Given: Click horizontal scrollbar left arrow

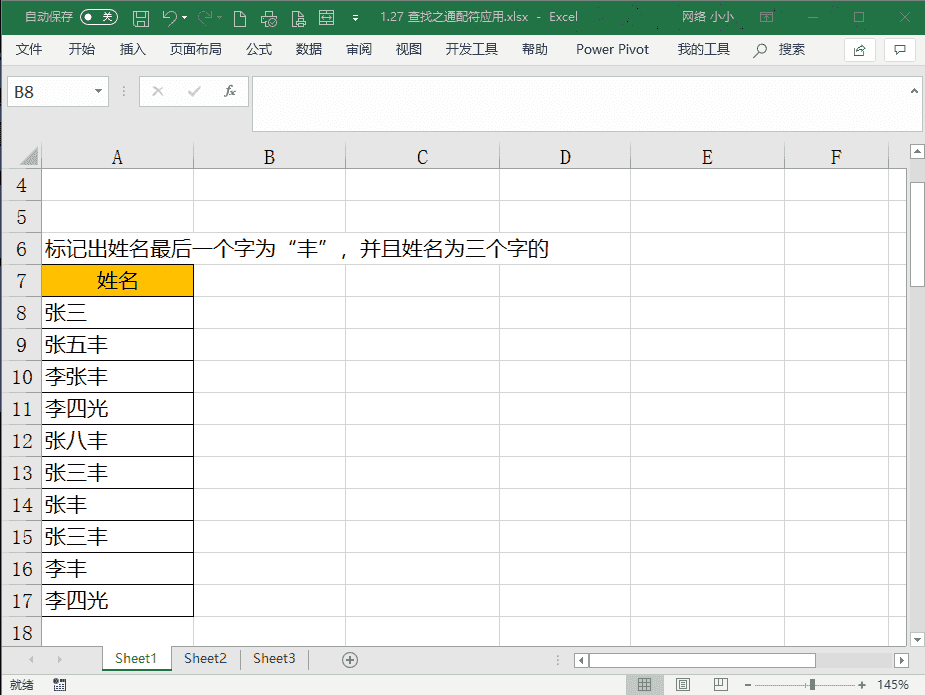Looking at the screenshot, I should pos(581,660).
